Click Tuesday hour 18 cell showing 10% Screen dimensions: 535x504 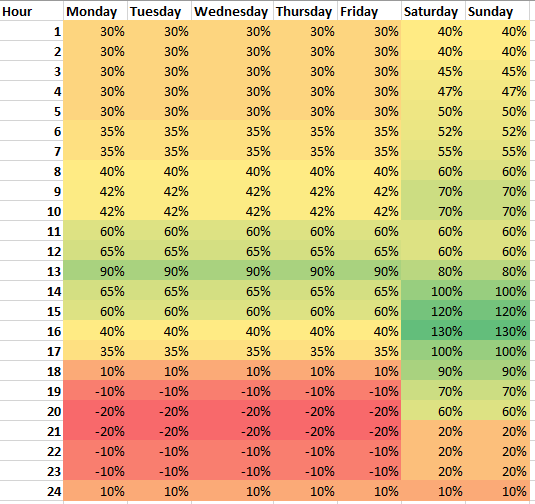(x=159, y=371)
